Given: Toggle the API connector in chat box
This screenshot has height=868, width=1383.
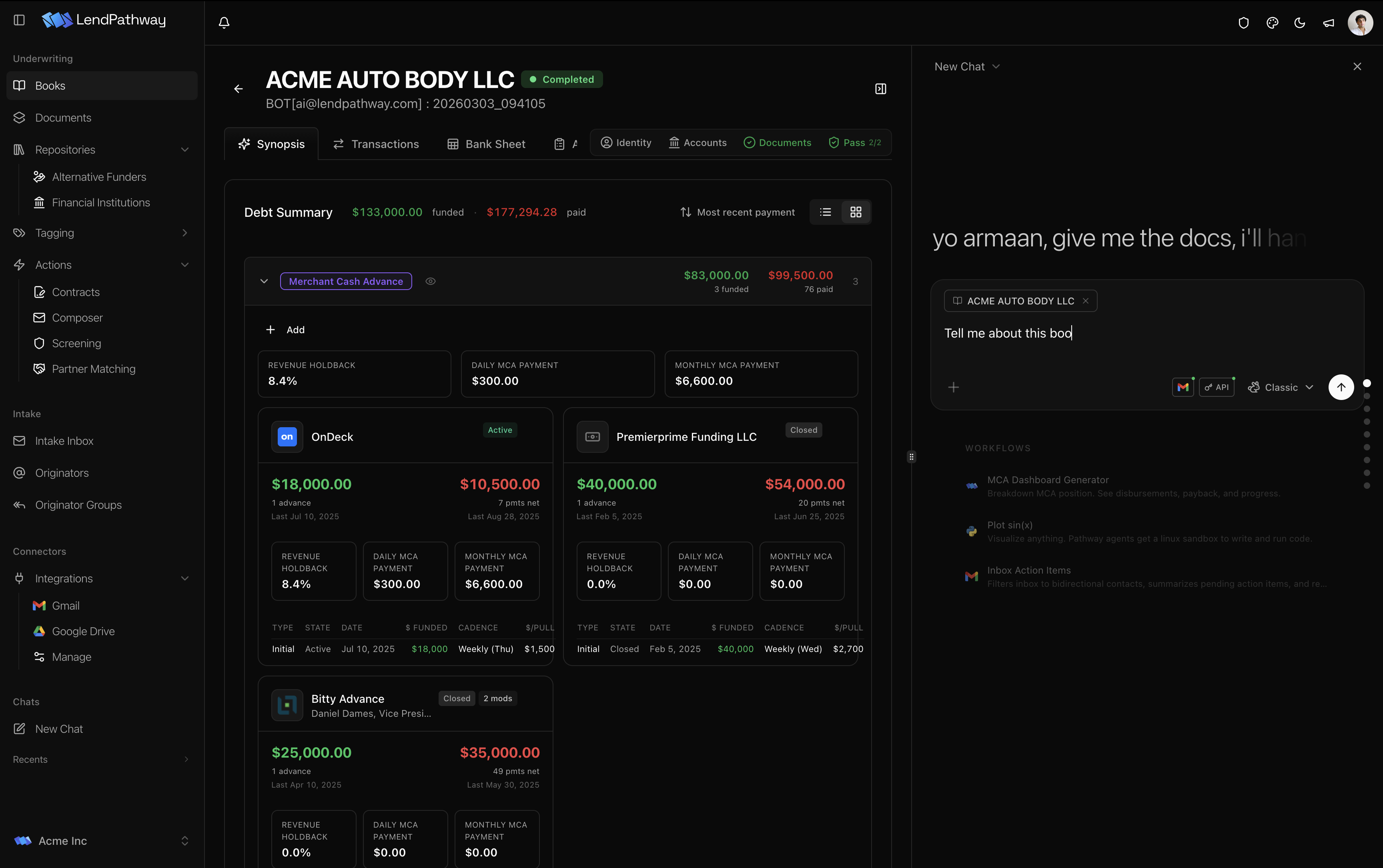Looking at the screenshot, I should [x=1217, y=388].
